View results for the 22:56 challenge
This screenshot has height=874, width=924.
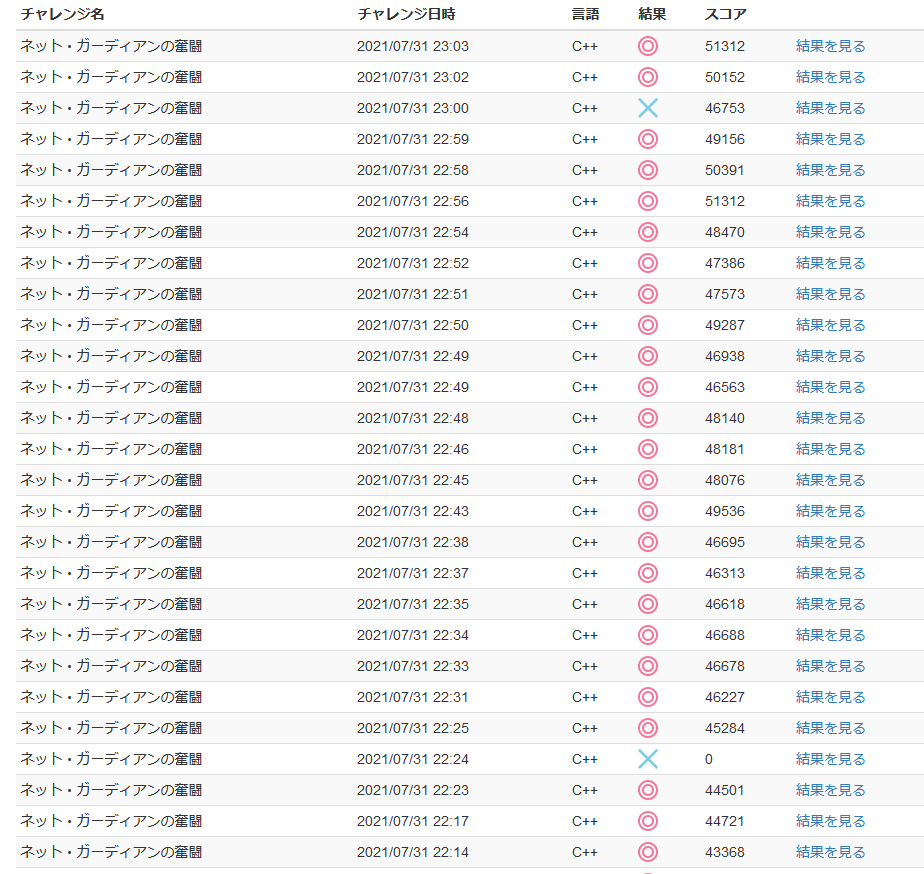[830, 201]
